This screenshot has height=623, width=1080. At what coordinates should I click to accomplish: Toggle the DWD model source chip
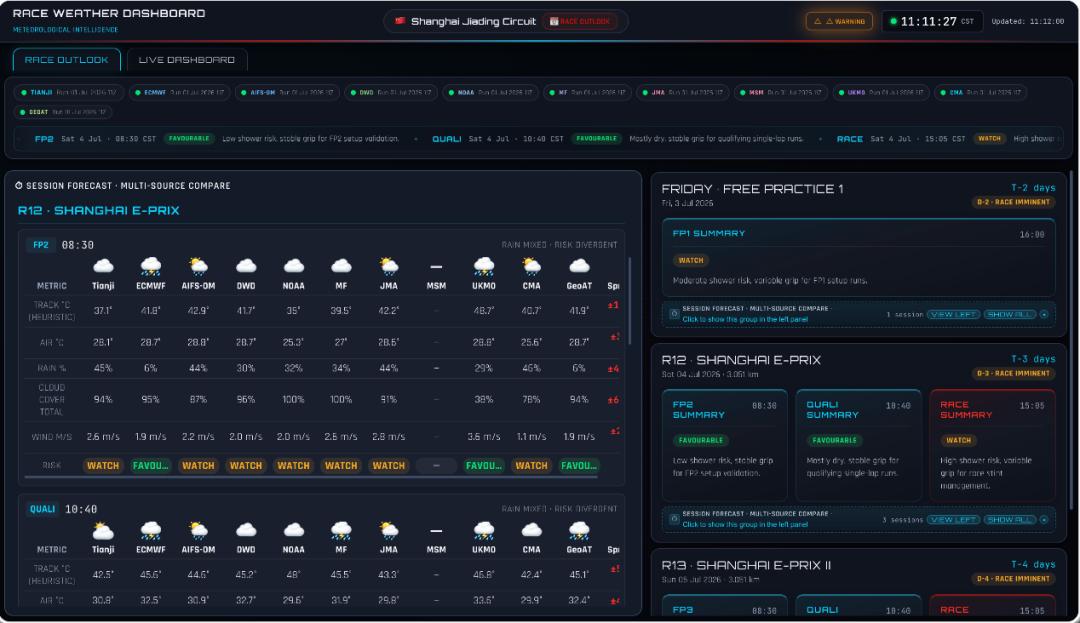pos(391,92)
